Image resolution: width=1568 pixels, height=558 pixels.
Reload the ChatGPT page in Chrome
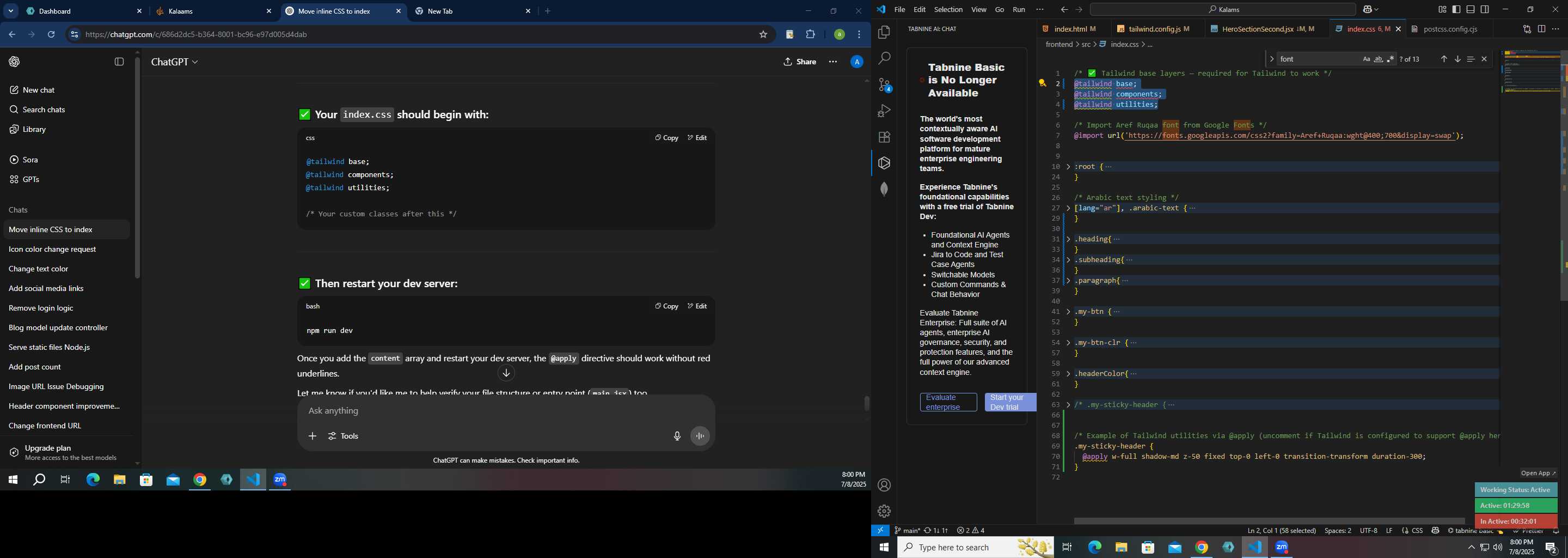(x=51, y=35)
